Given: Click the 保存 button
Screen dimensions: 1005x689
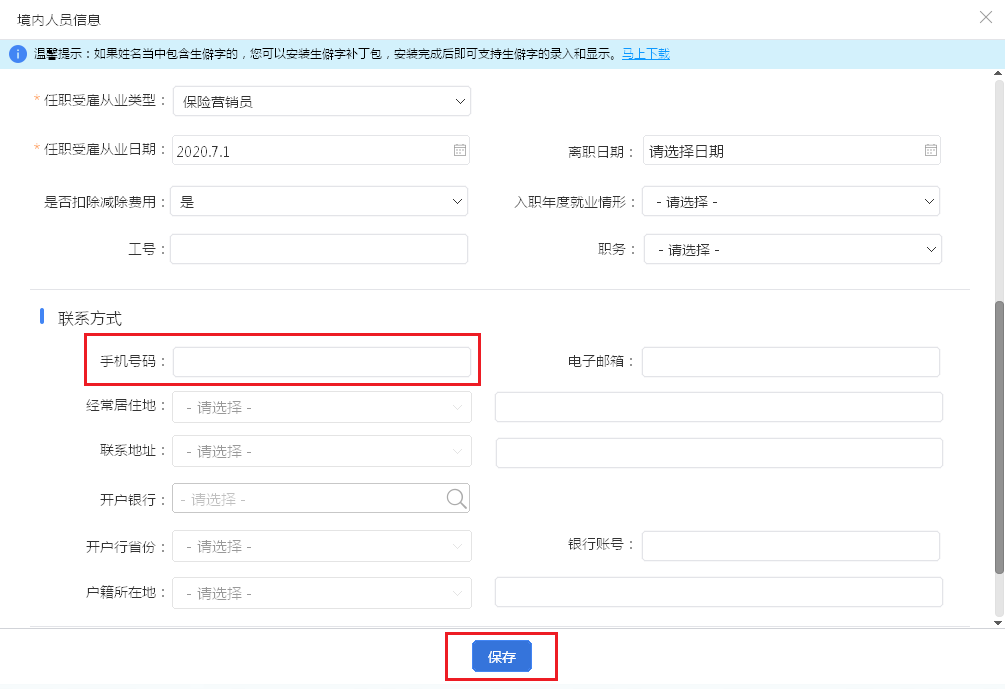Looking at the screenshot, I should [502, 656].
